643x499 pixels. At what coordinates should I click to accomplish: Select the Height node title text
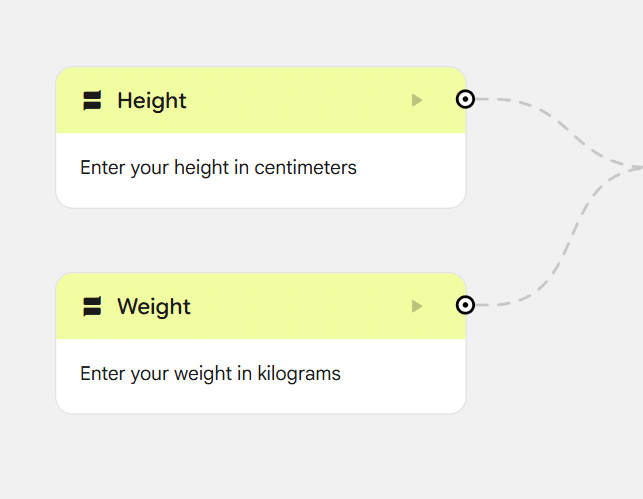pos(152,100)
